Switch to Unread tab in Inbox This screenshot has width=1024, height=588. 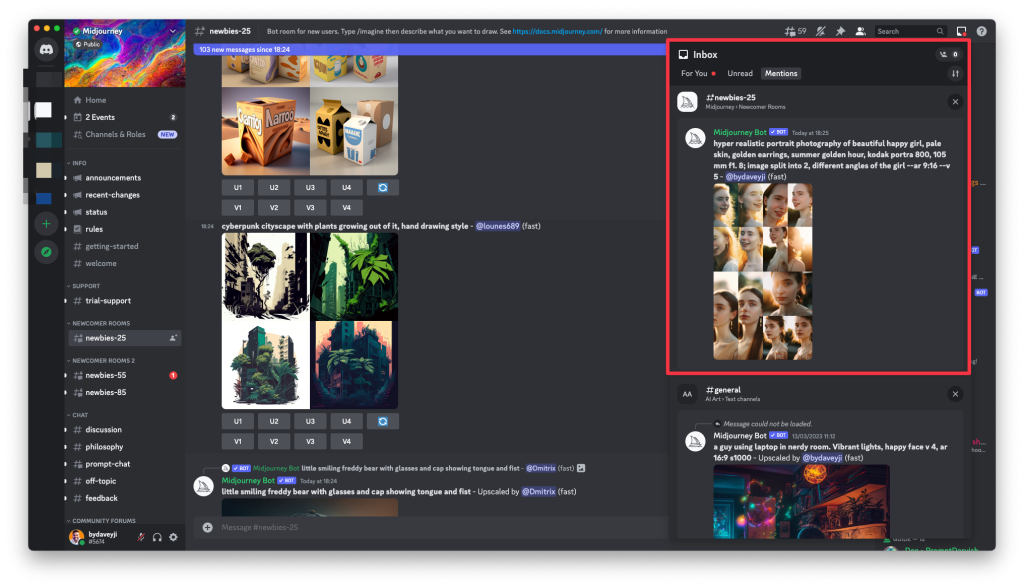tap(740, 73)
